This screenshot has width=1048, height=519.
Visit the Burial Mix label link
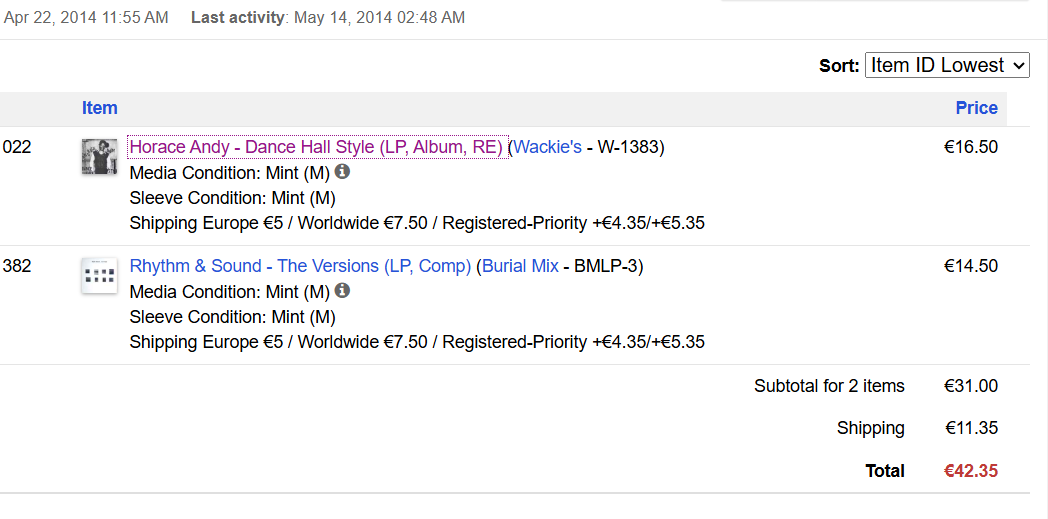(520, 266)
